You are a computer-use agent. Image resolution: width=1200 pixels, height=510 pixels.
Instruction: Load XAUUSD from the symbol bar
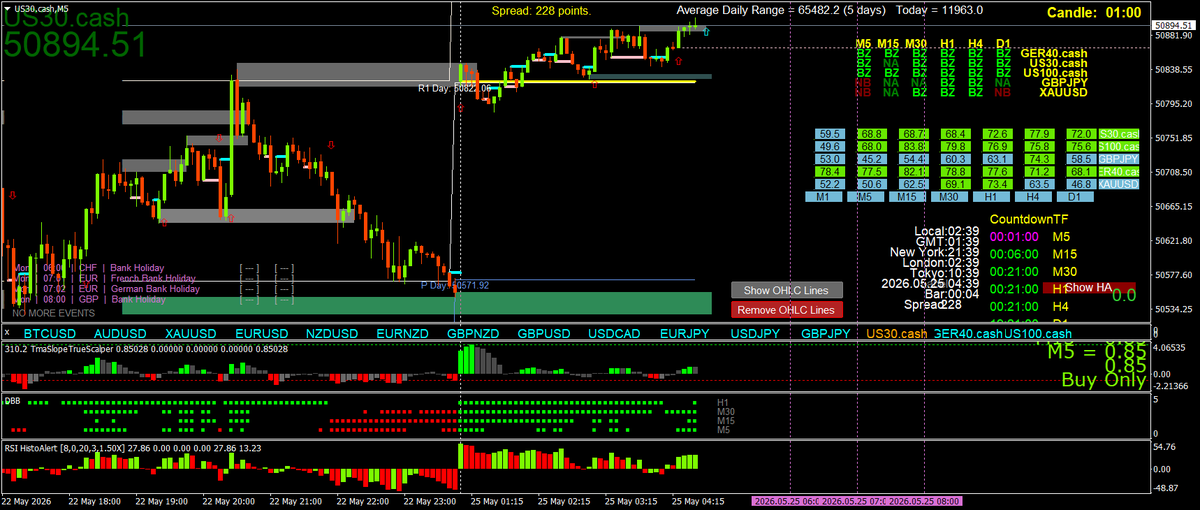click(x=192, y=333)
